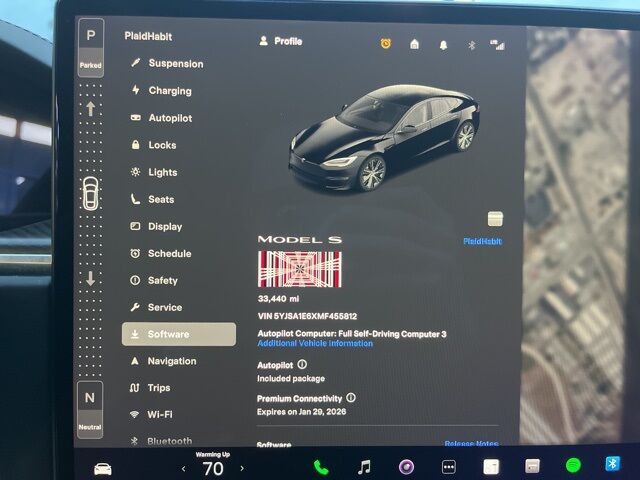640x480 pixels.
Task: Tap the PlaidHabit vehicle name link
Action: (x=482, y=241)
